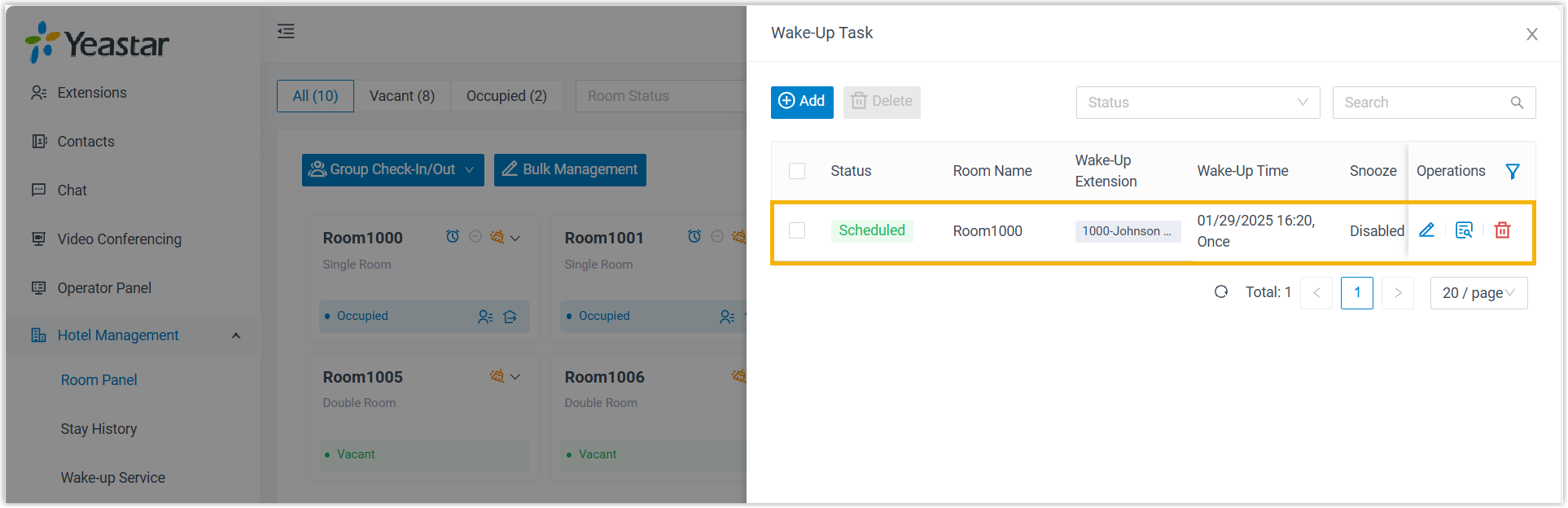Open the Status filter dropdown
The width and height of the screenshot is (1568, 508).
tap(1198, 103)
